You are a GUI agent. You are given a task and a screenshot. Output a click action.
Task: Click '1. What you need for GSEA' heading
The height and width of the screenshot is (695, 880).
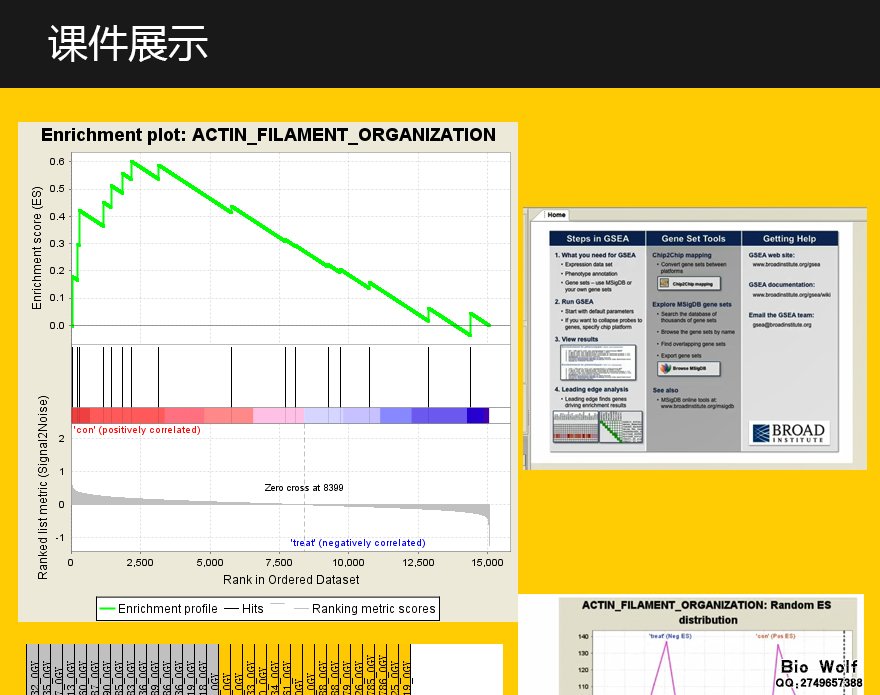pyautogui.click(x=595, y=255)
